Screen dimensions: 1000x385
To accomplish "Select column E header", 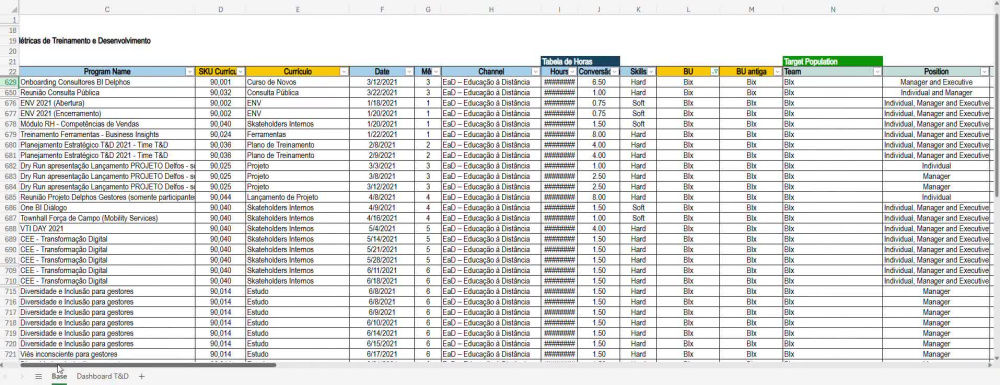I will [298, 9].
